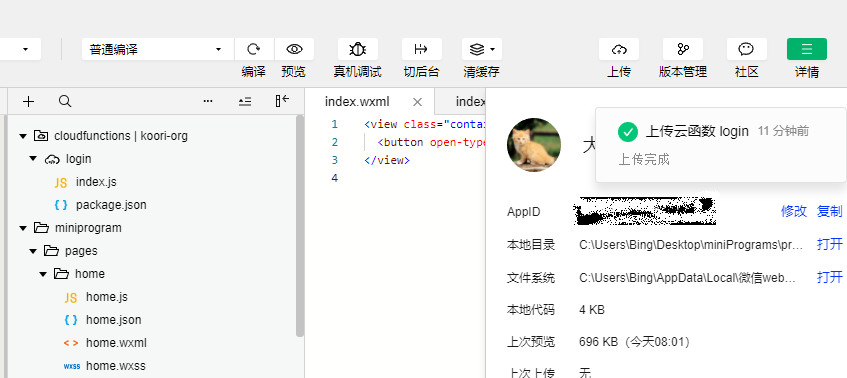Switch to the index.wxml tab
The image size is (847, 378).
tap(357, 102)
